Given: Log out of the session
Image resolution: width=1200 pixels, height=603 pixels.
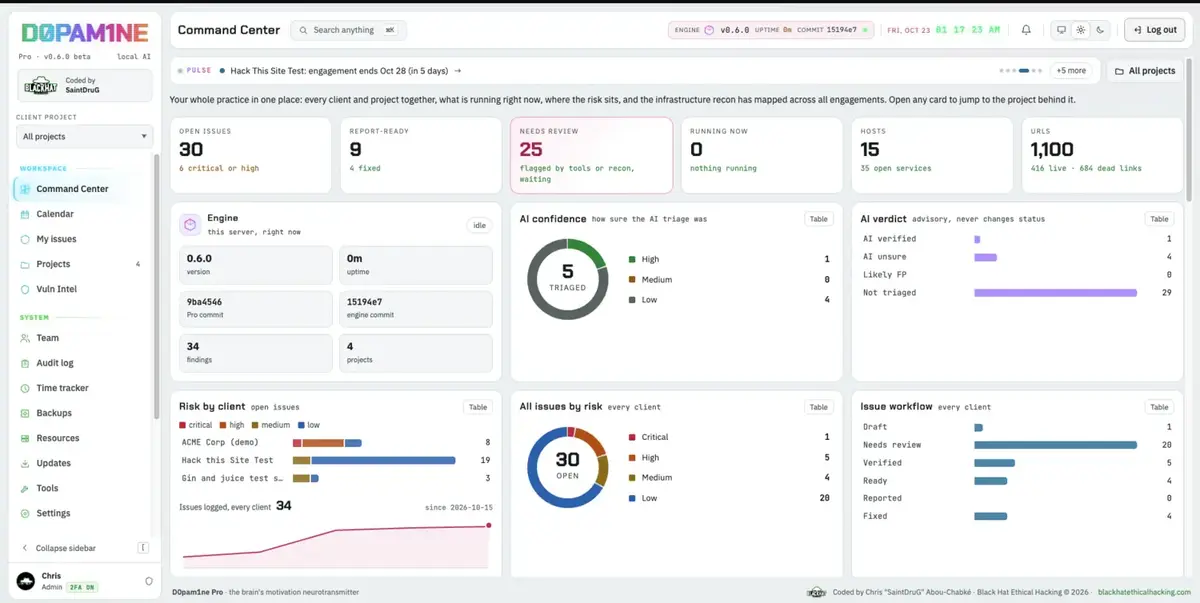Looking at the screenshot, I should pyautogui.click(x=1154, y=30).
